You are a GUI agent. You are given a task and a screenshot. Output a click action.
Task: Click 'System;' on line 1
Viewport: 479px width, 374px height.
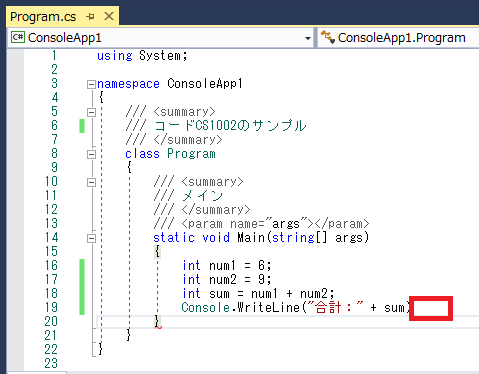pos(163,56)
